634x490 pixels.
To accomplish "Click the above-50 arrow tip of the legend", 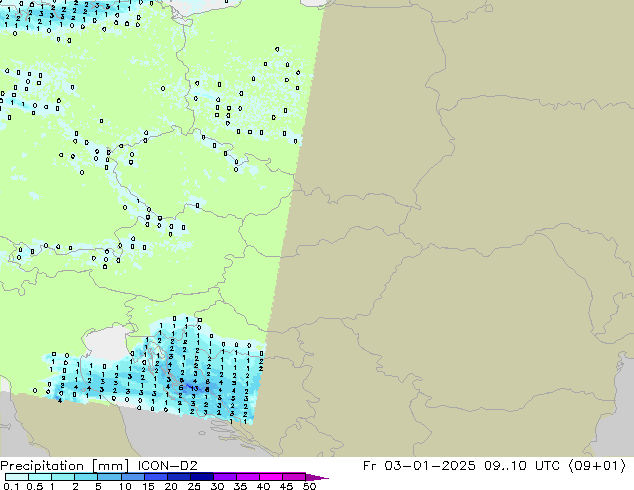I will point(317,477).
